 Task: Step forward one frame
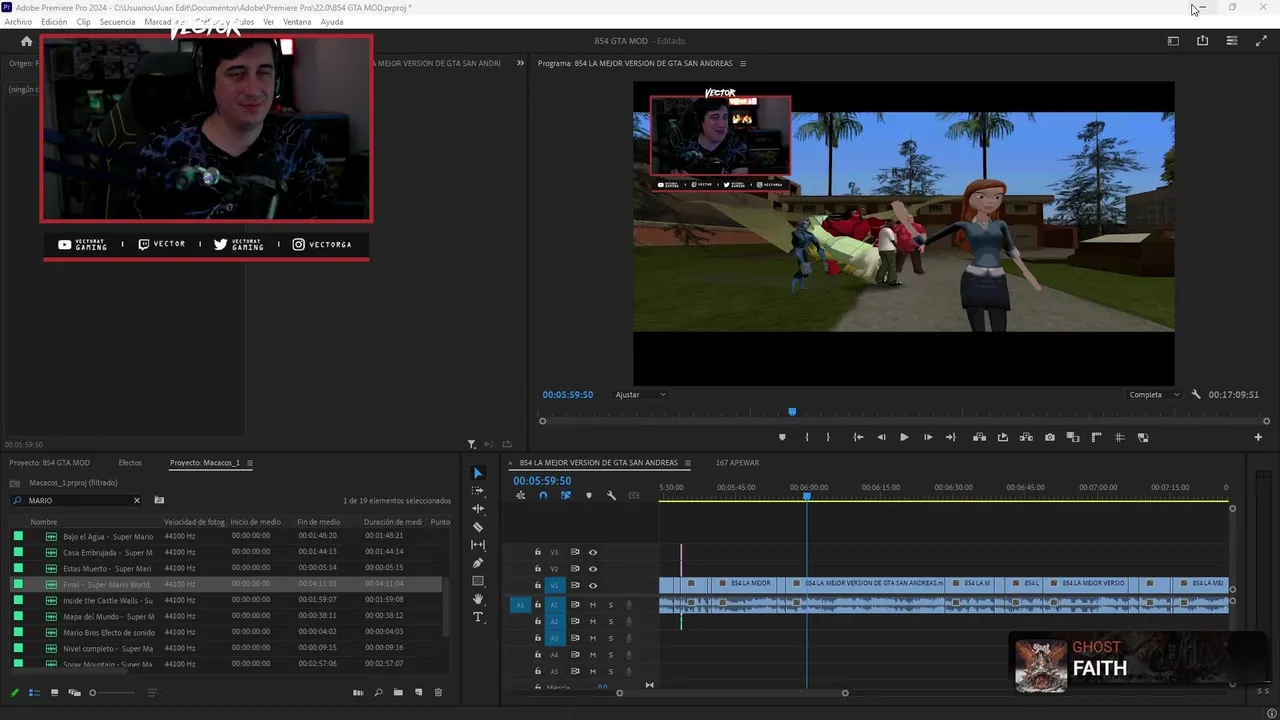point(928,437)
